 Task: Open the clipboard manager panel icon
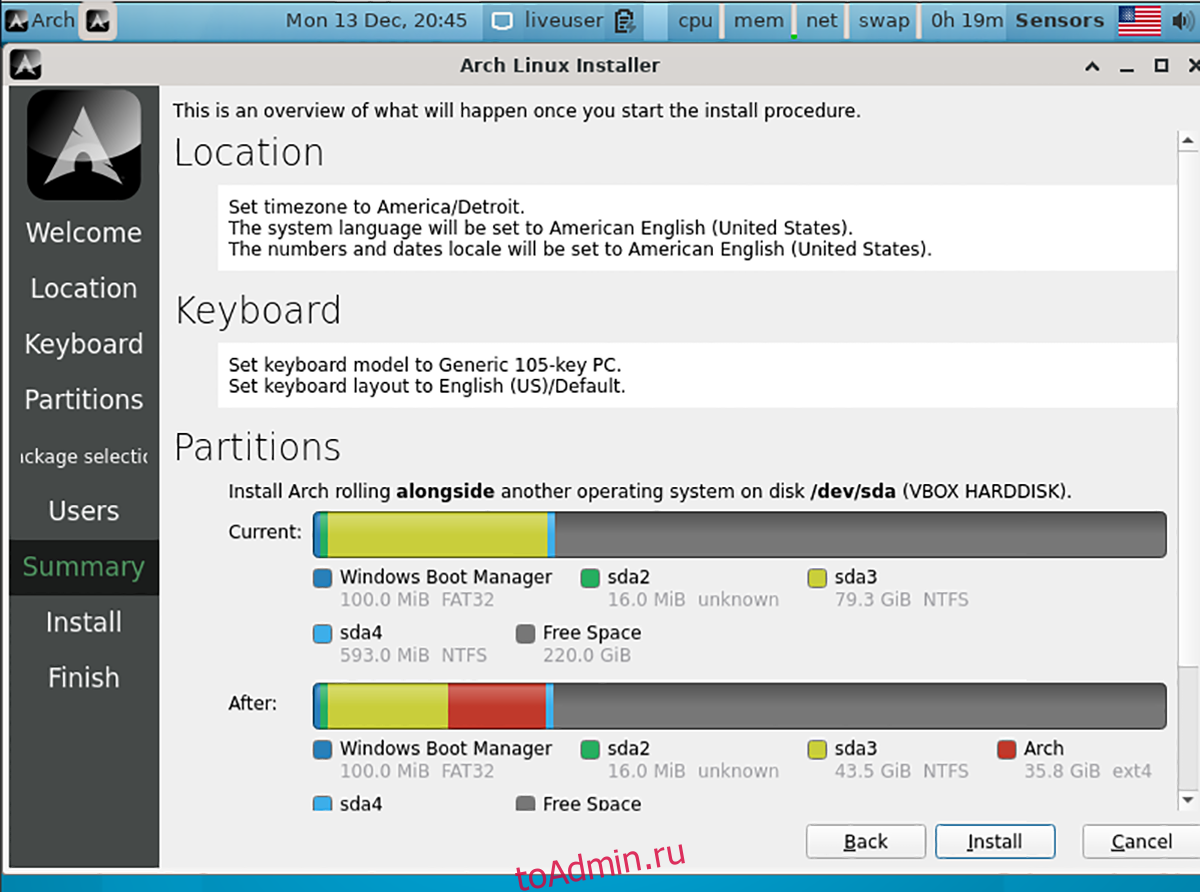[x=626, y=20]
